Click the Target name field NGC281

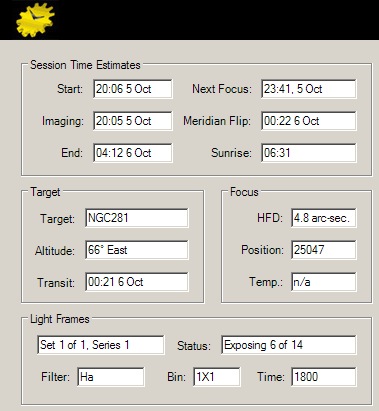[x=137, y=218]
